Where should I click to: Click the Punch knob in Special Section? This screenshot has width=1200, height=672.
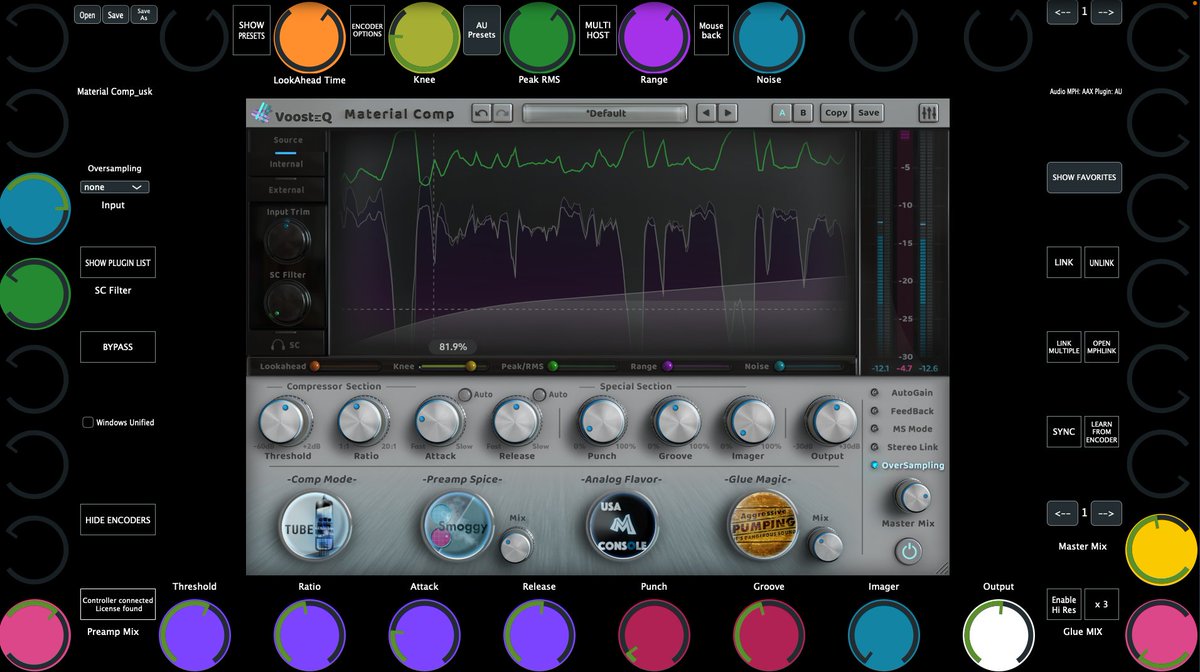(602, 421)
